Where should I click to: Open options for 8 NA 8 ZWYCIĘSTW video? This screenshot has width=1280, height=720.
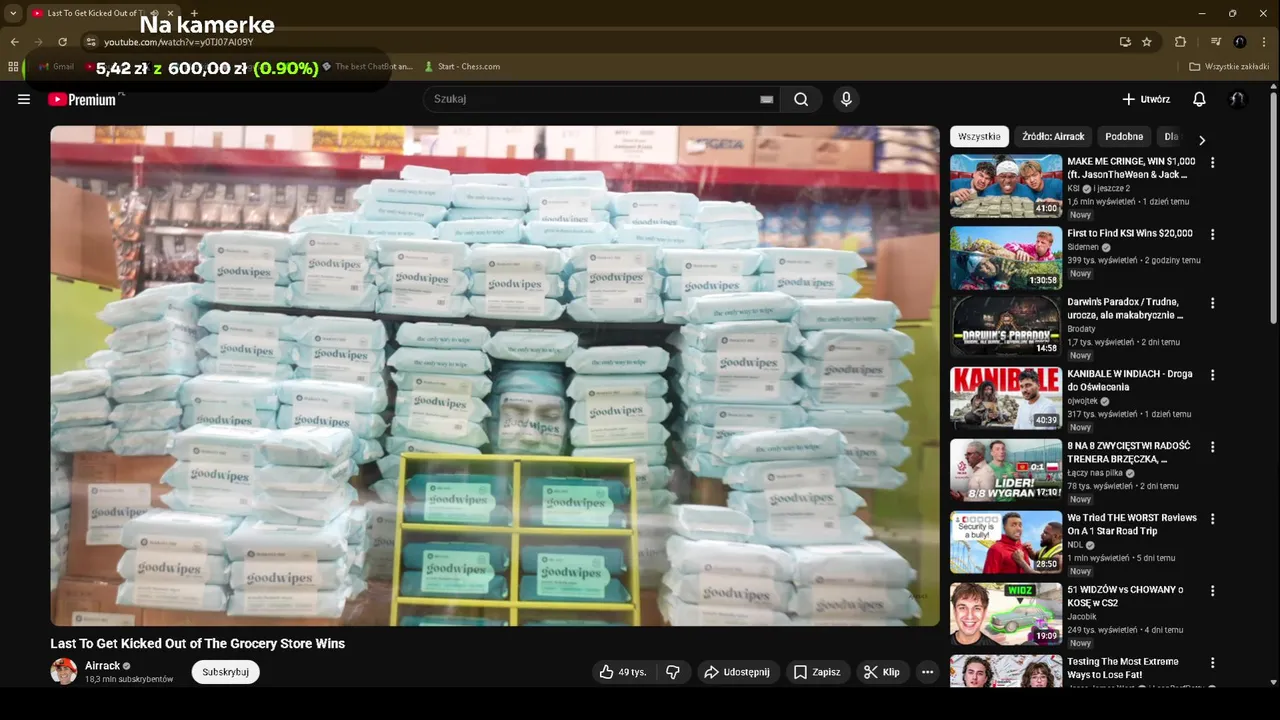pos(1213,447)
